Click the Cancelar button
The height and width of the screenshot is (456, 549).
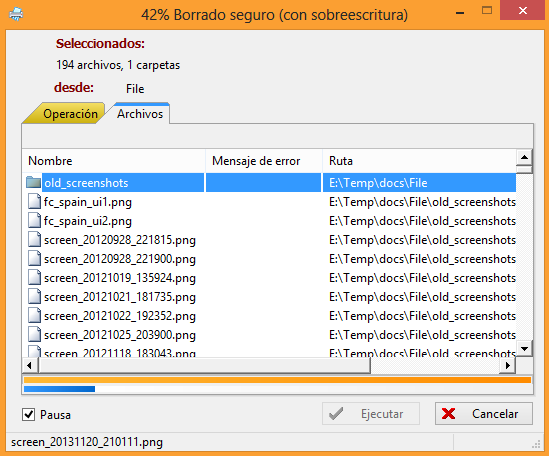(484, 414)
